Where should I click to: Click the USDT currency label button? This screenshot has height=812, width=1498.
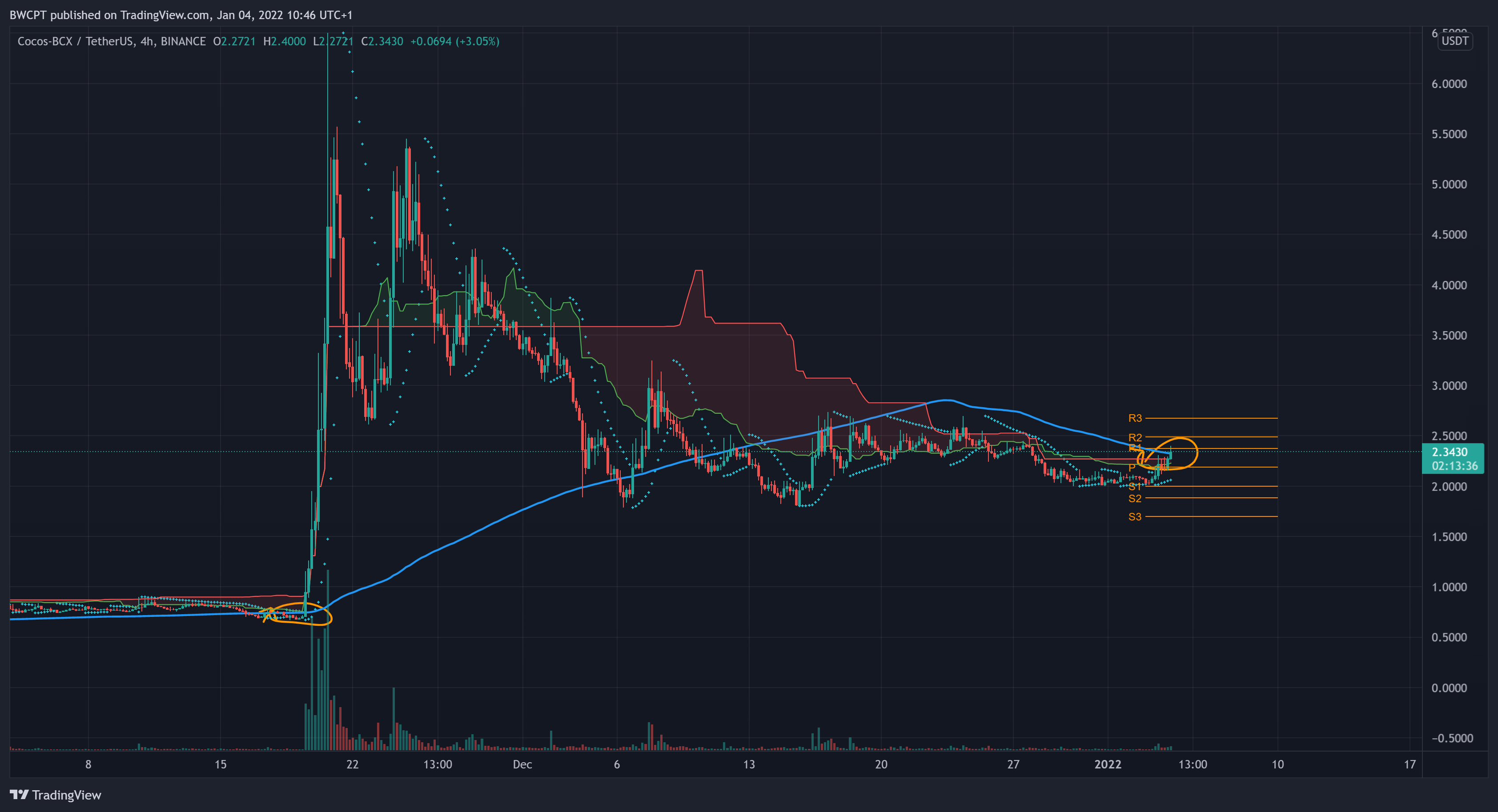tap(1455, 41)
